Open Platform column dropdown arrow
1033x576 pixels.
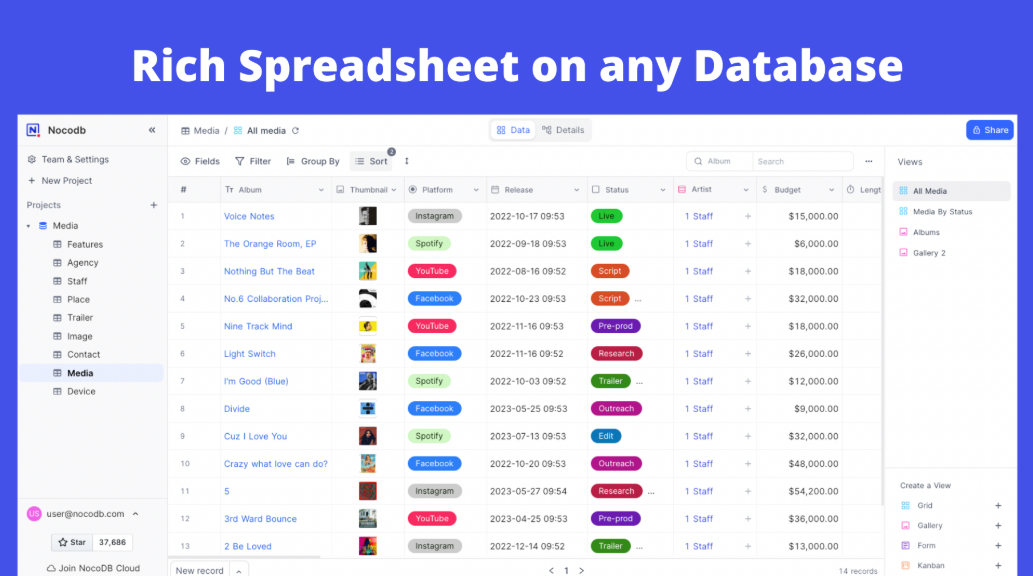[476, 190]
